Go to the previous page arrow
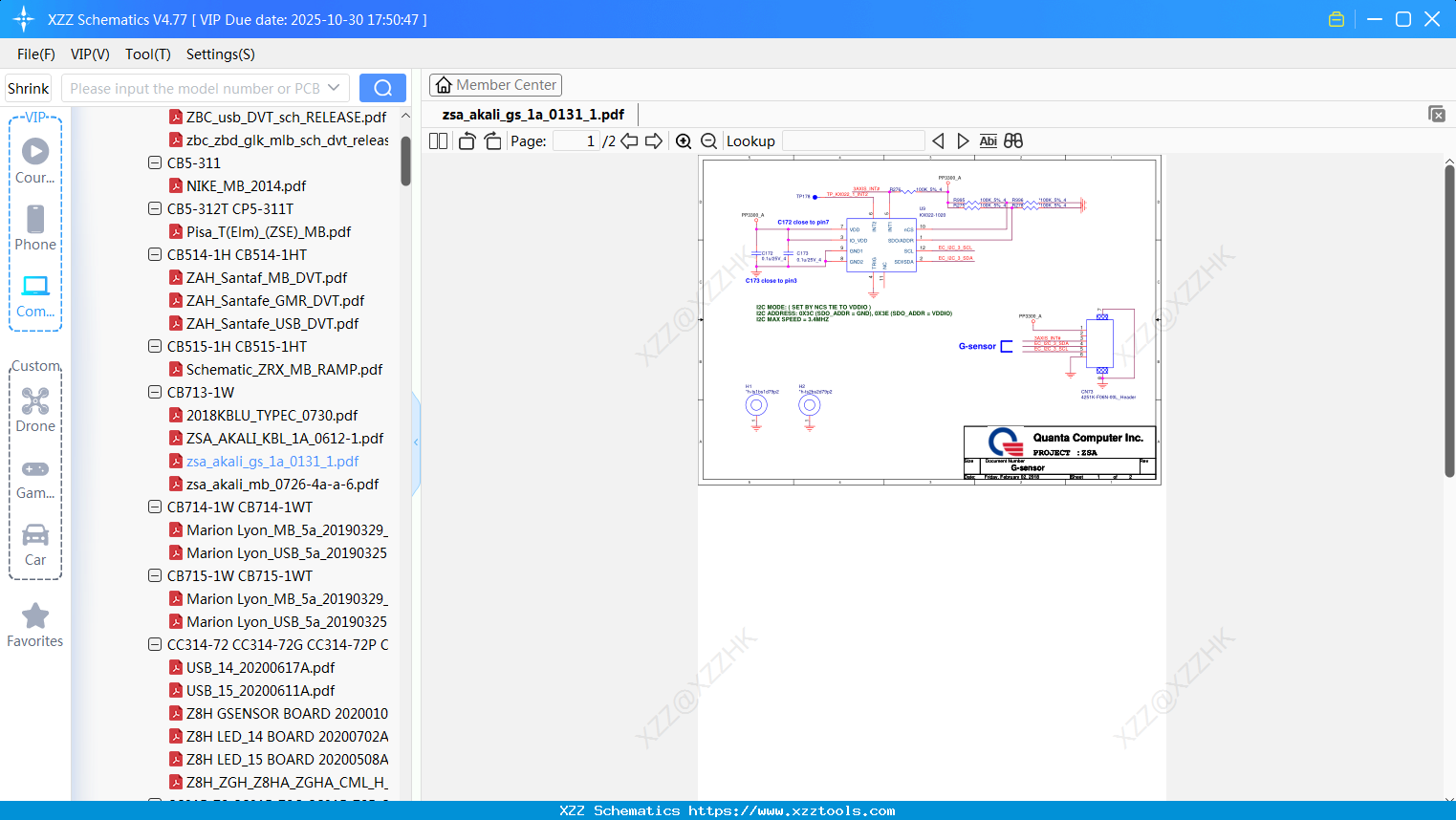1456x820 pixels. (629, 140)
